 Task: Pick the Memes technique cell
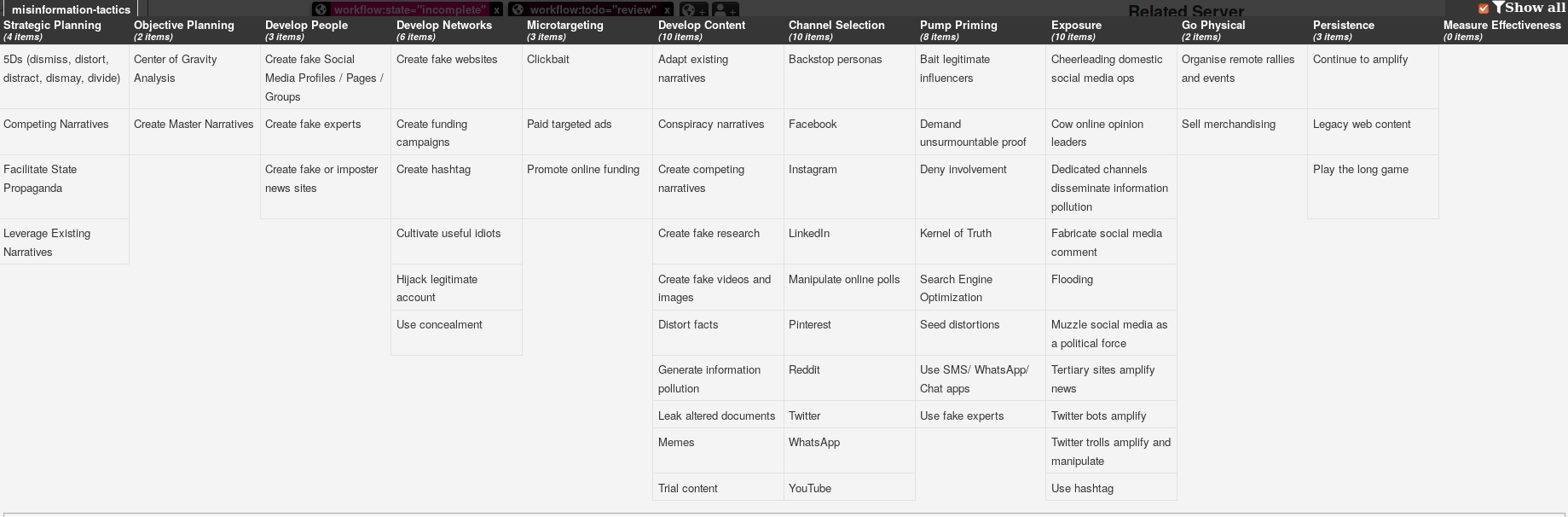click(x=676, y=443)
